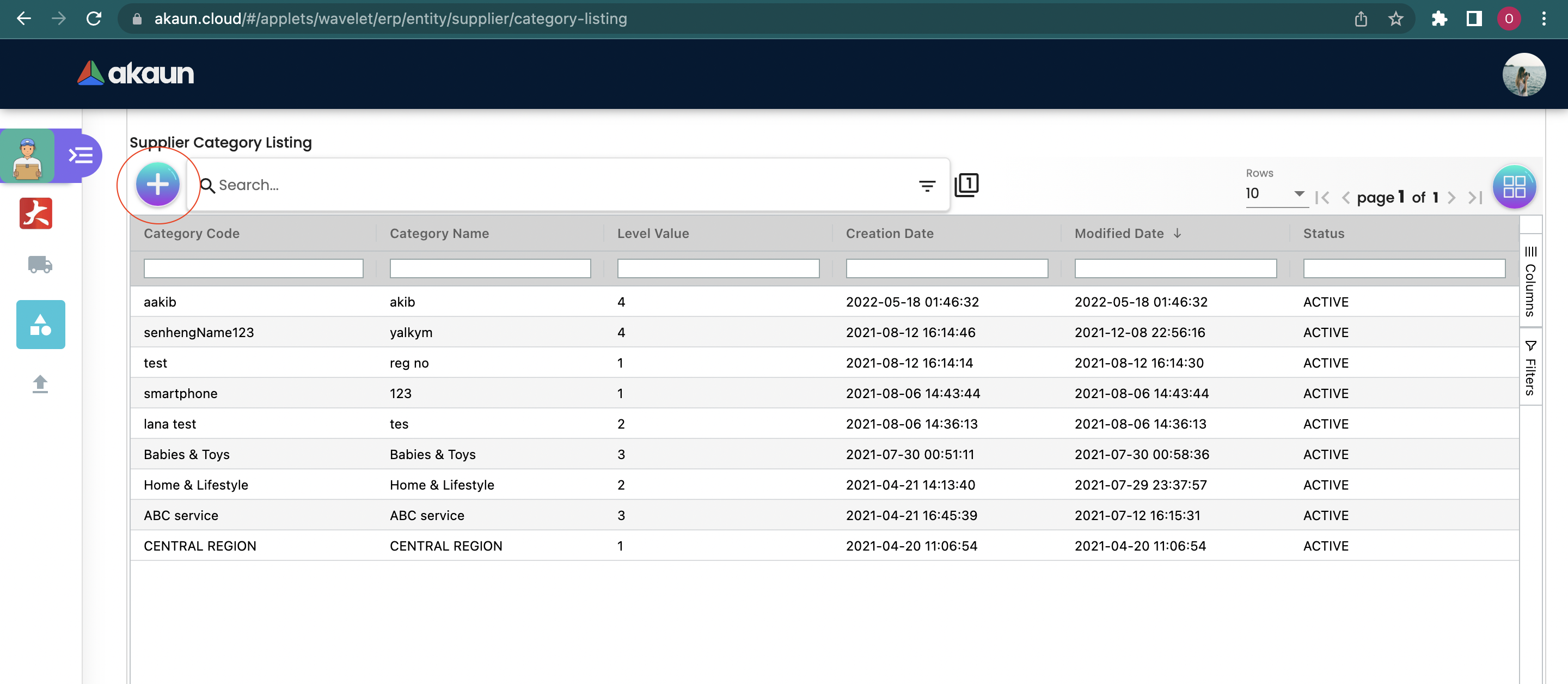The width and height of the screenshot is (1568, 684).
Task: Open the Rows per page dropdown
Action: tap(1275, 194)
